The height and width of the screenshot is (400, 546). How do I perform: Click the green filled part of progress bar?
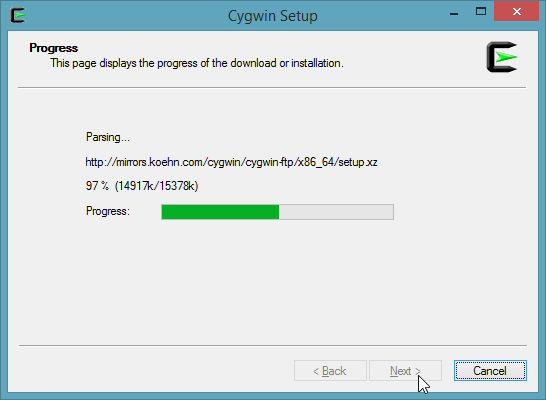coord(220,212)
